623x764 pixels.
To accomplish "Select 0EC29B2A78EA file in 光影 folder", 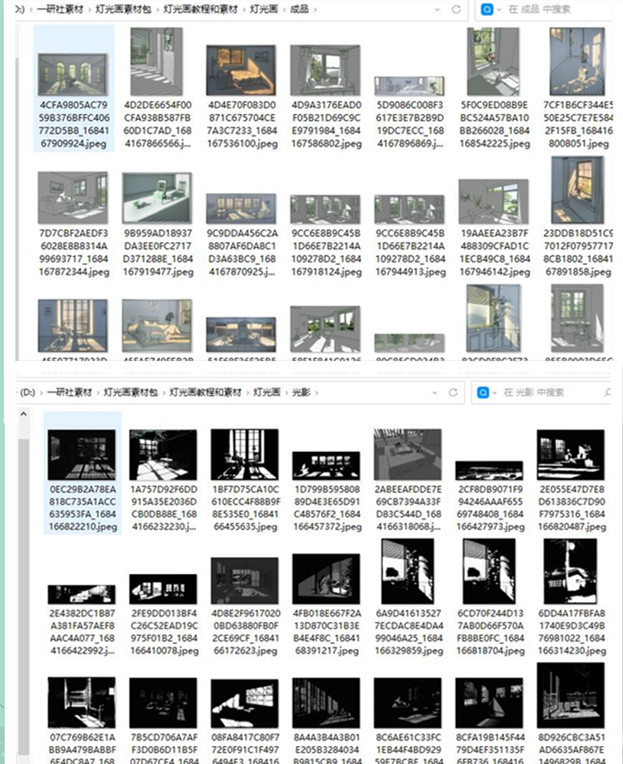I will click(82, 453).
